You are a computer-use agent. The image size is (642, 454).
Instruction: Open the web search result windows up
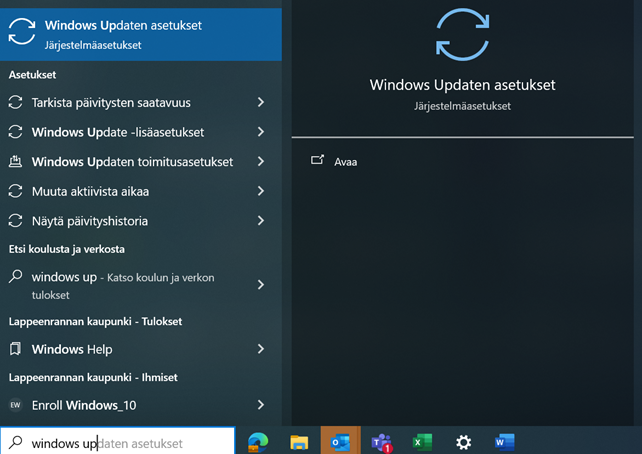[140, 285]
